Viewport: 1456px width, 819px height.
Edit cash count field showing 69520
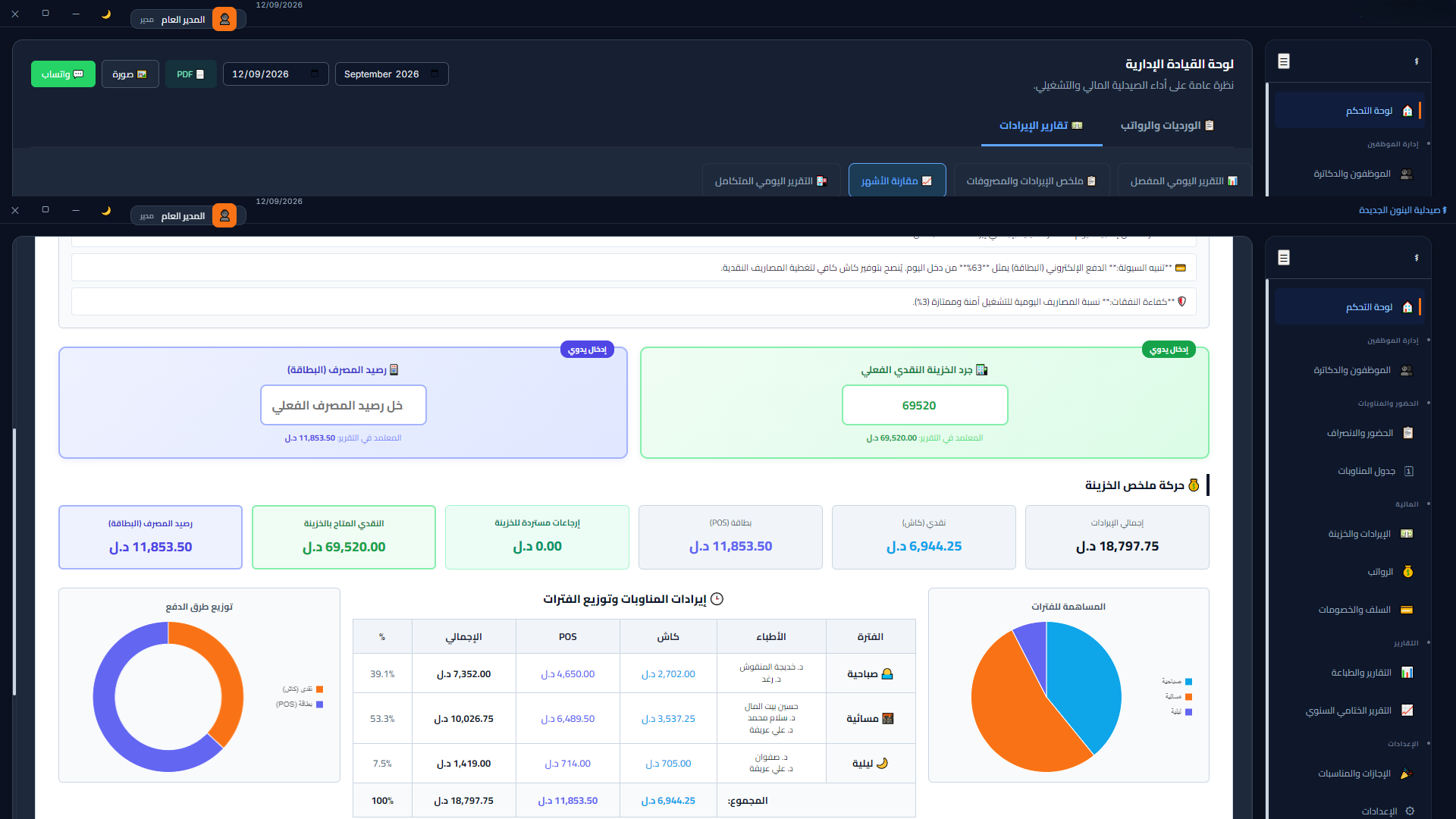coord(924,405)
